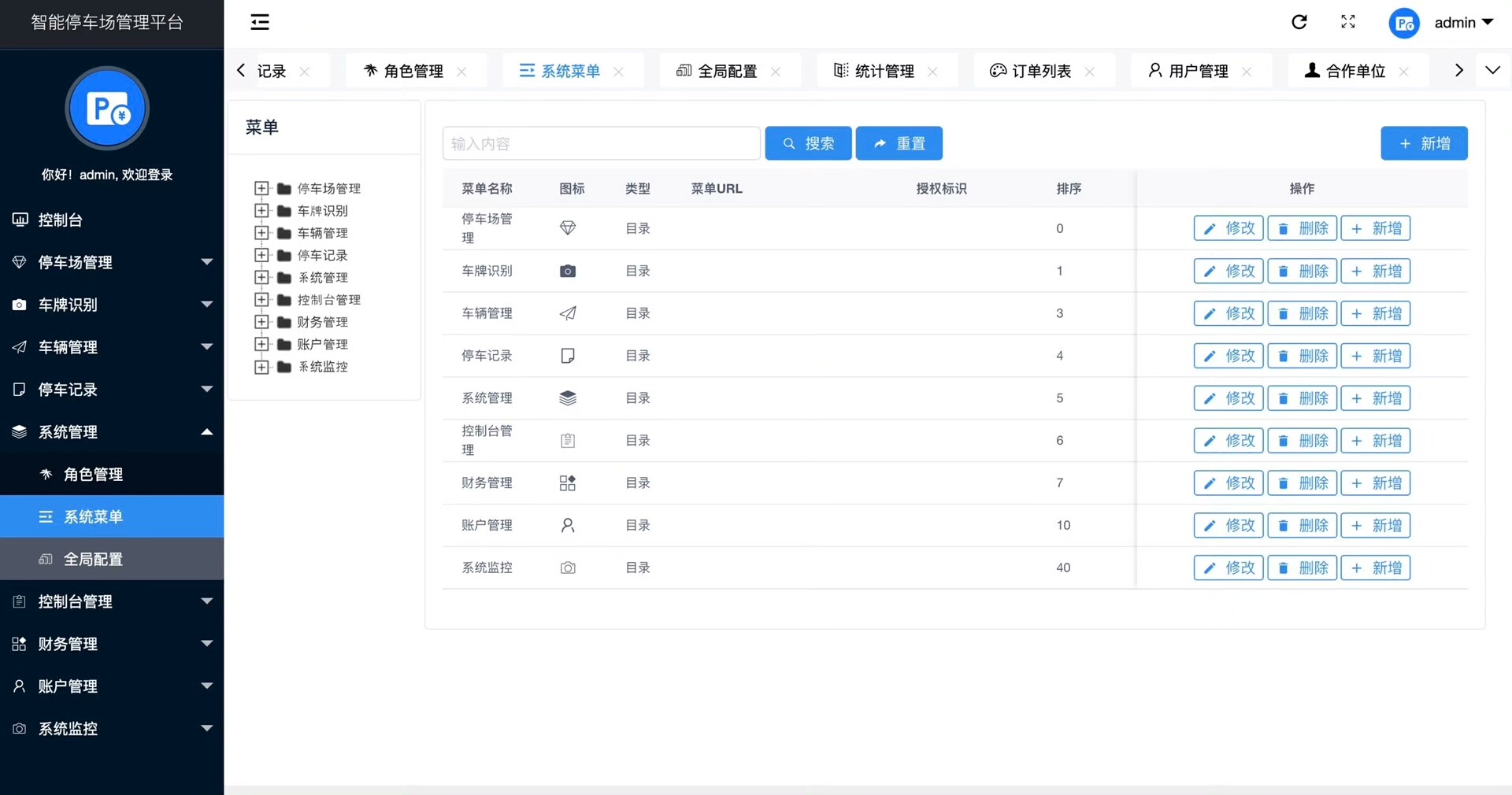Click the parking logo avatar in sidebar

click(107, 109)
